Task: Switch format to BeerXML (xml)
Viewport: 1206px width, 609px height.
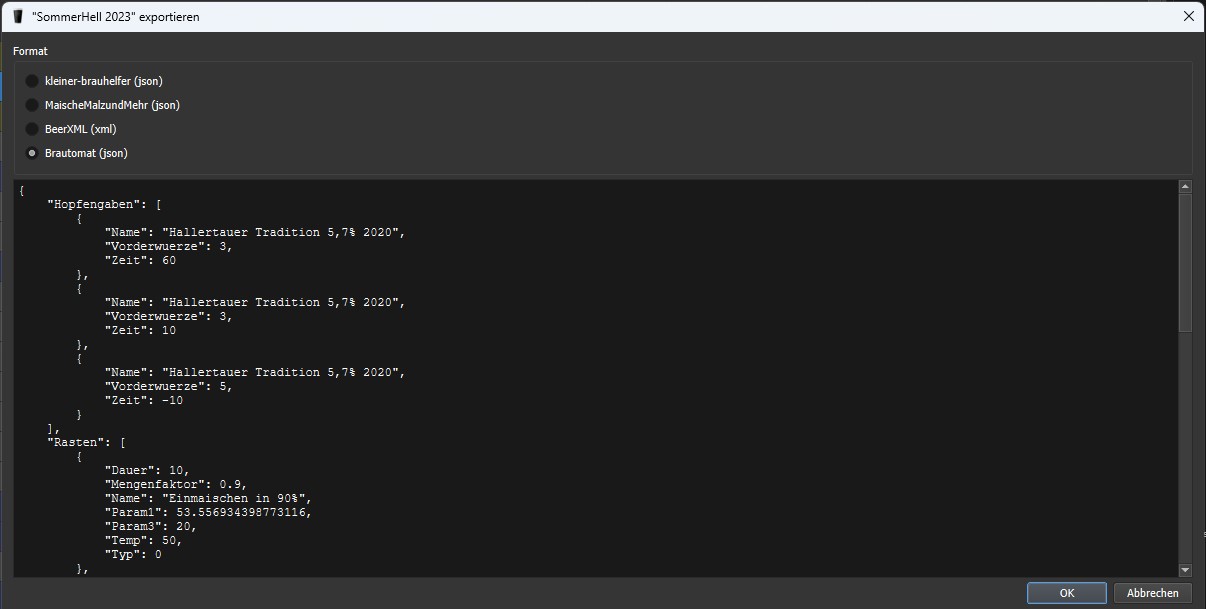Action: pos(33,129)
